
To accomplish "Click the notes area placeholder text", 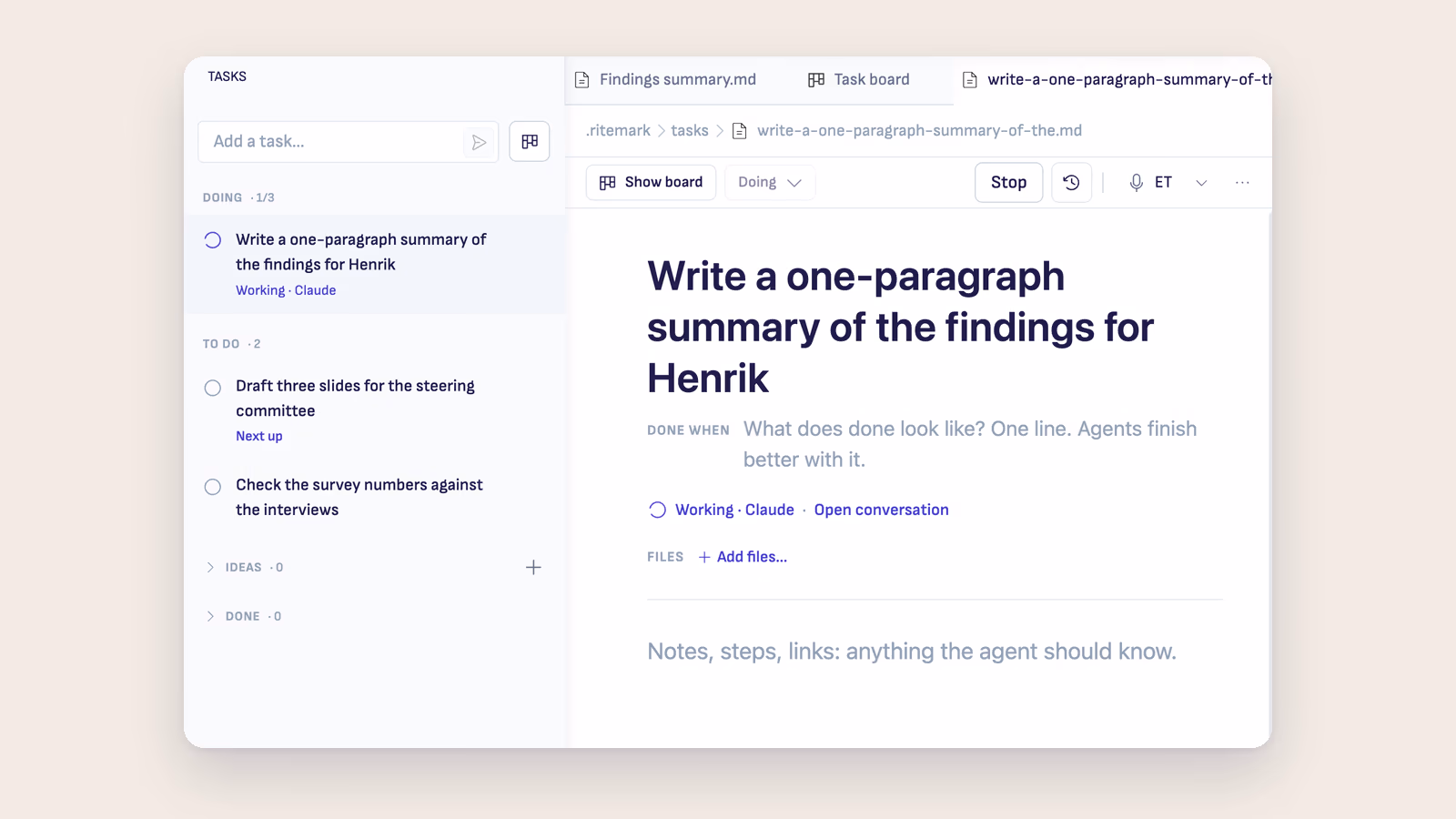I will tap(912, 652).
